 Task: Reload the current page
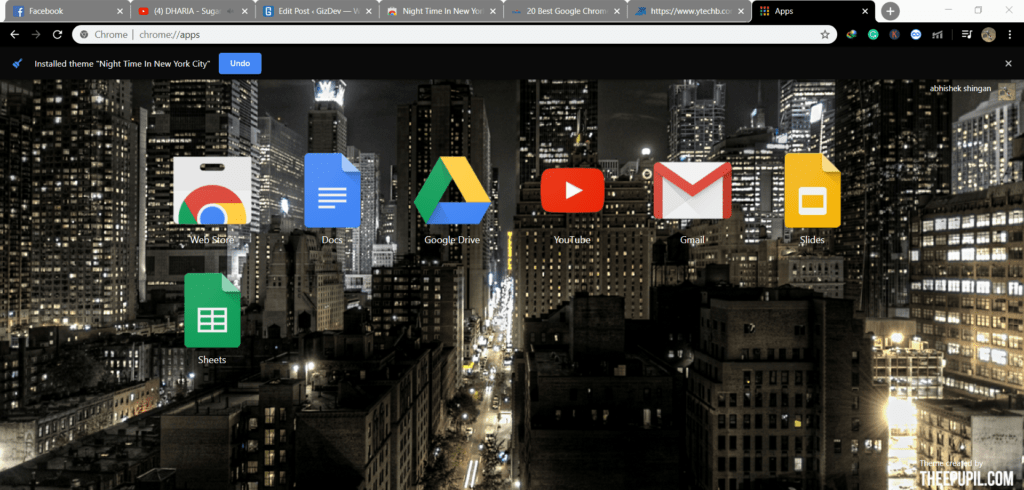(x=57, y=35)
